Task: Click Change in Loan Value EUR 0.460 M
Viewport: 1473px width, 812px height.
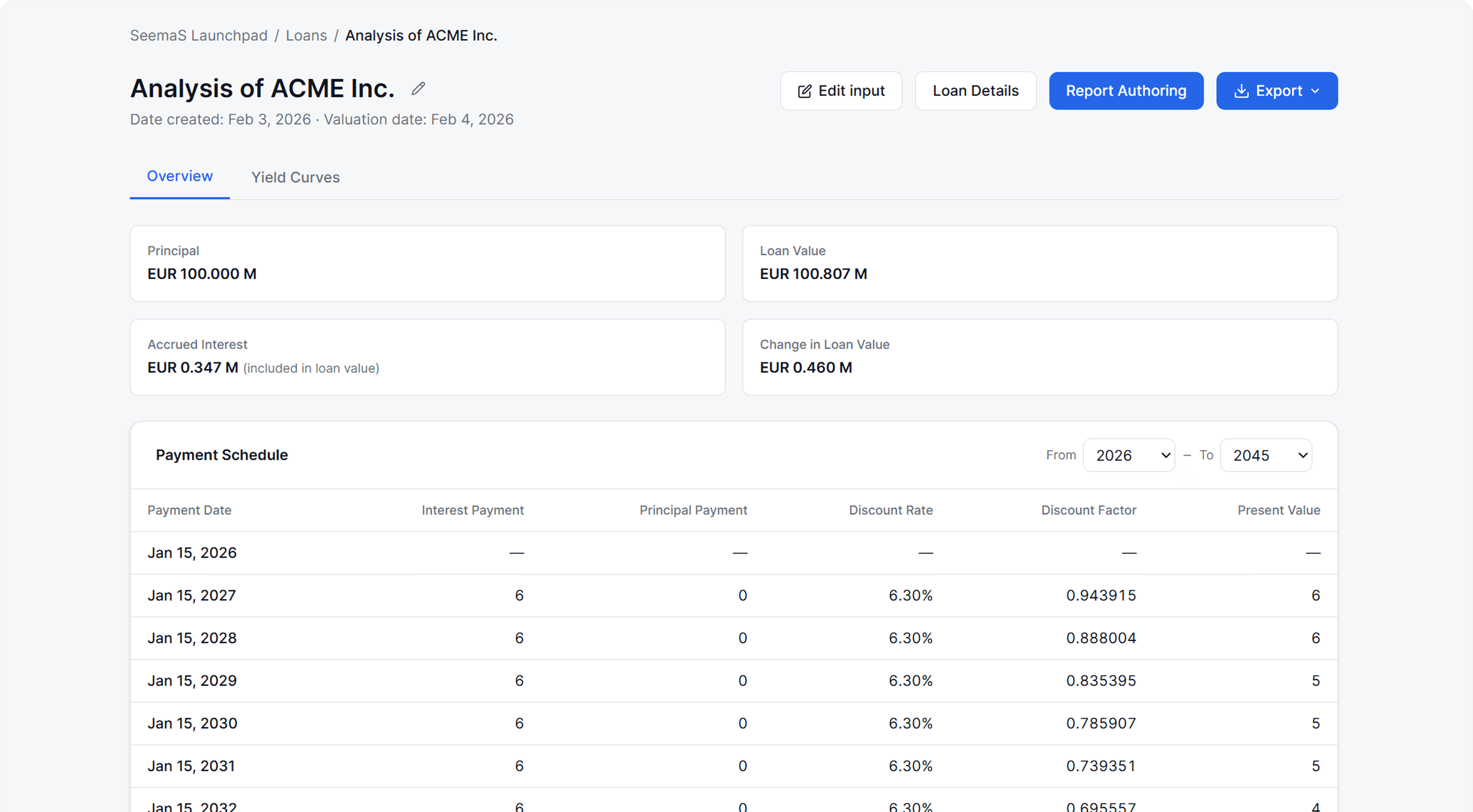Action: tap(806, 368)
